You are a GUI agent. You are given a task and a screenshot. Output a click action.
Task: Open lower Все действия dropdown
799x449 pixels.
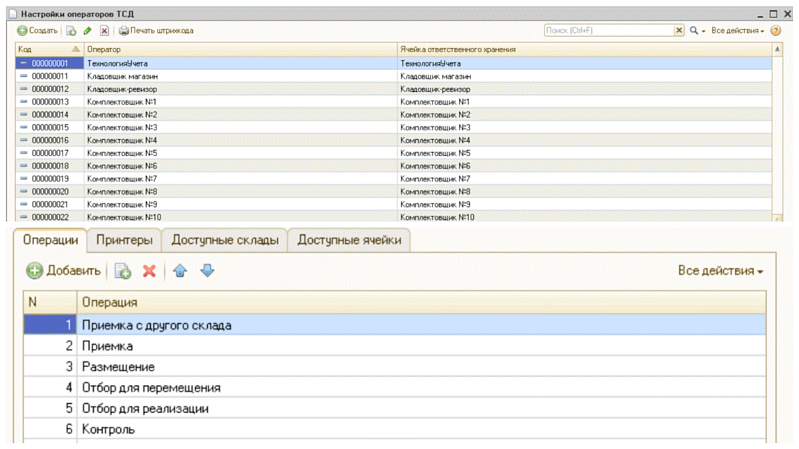click(721, 271)
